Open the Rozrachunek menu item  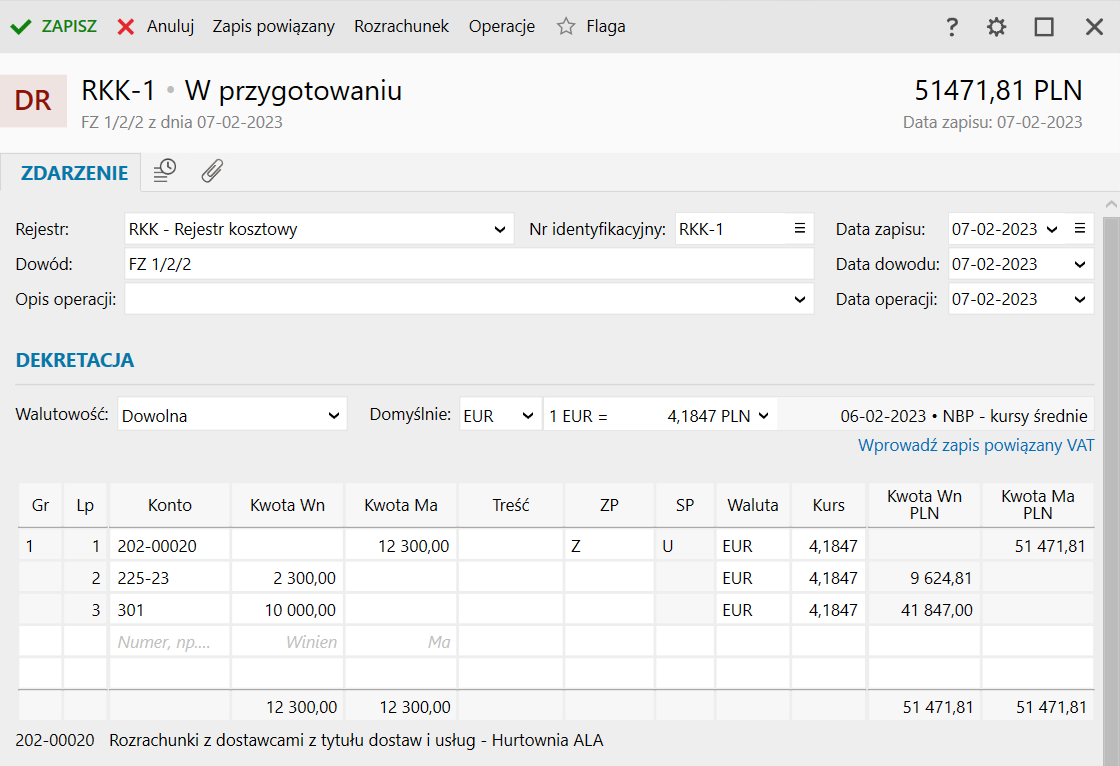401,26
